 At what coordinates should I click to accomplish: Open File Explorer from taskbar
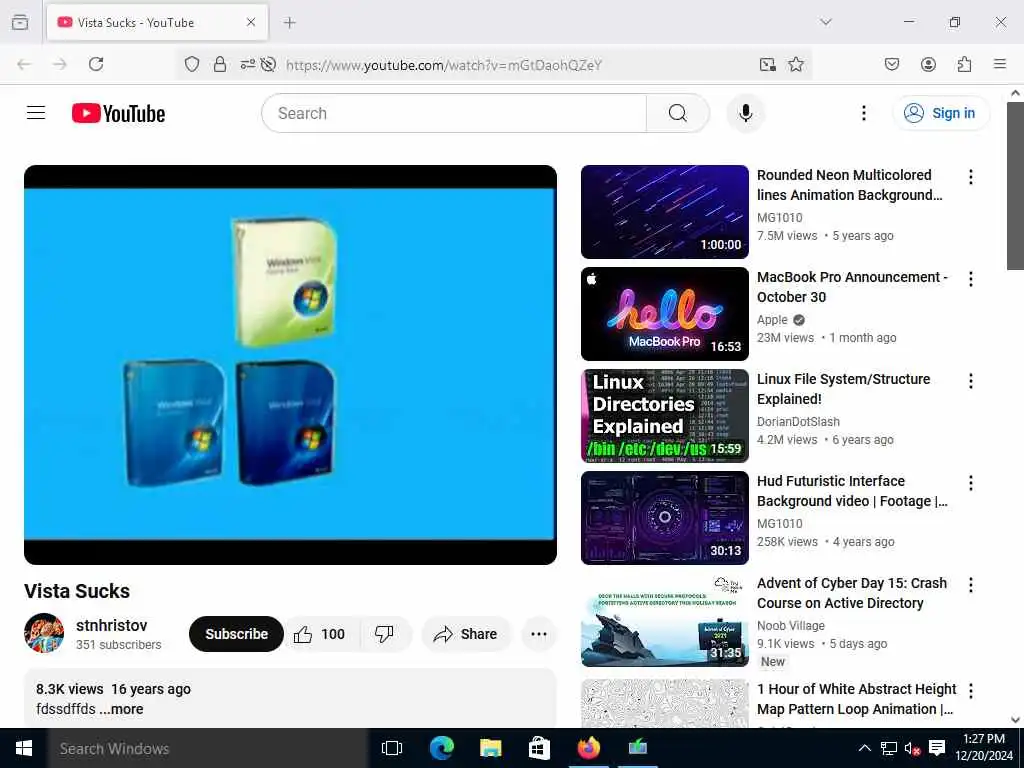click(x=490, y=748)
